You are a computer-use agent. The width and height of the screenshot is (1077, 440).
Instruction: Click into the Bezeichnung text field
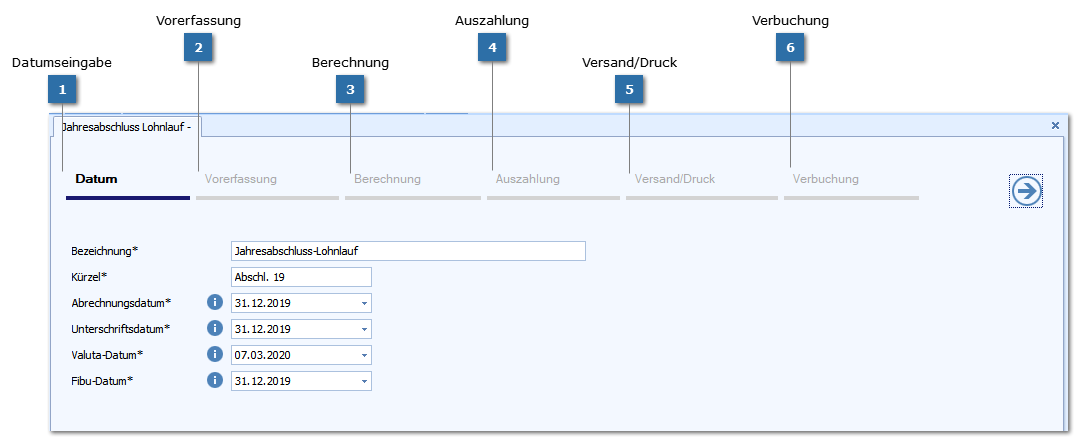(x=407, y=251)
